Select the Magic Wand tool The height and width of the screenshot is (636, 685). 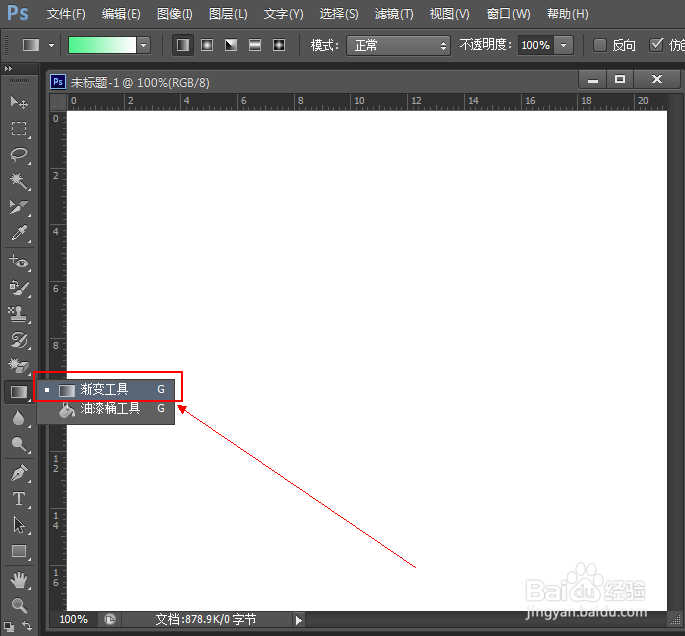(x=19, y=180)
